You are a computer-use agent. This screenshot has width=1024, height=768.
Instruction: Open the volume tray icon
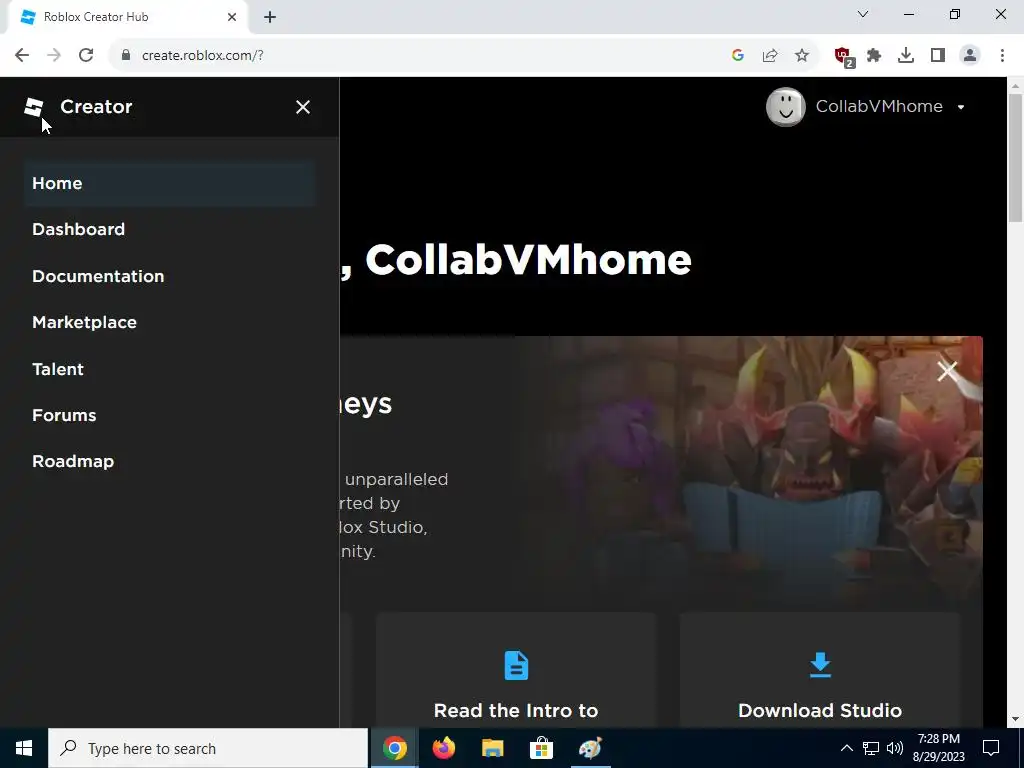pos(895,748)
